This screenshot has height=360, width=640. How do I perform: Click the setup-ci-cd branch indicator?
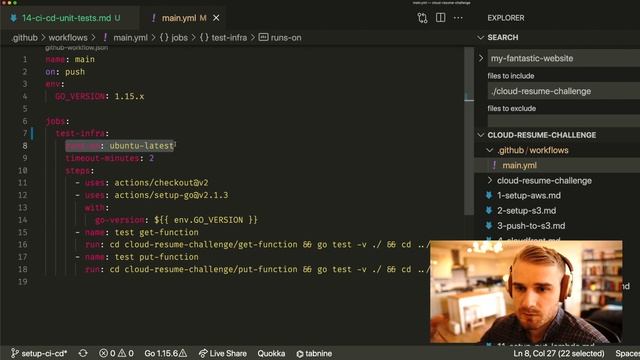(x=39, y=353)
